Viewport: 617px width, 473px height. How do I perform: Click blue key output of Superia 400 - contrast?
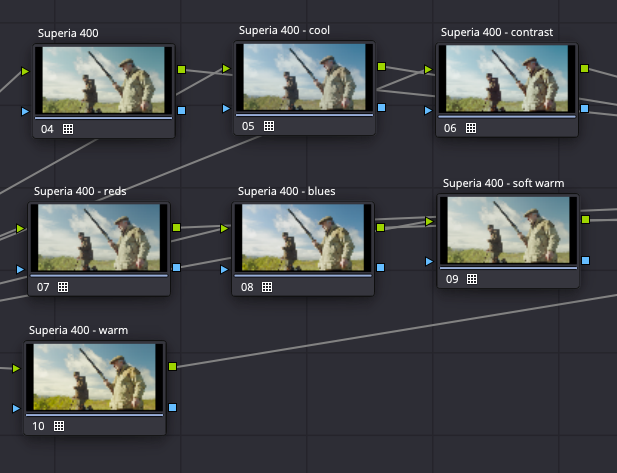point(585,107)
